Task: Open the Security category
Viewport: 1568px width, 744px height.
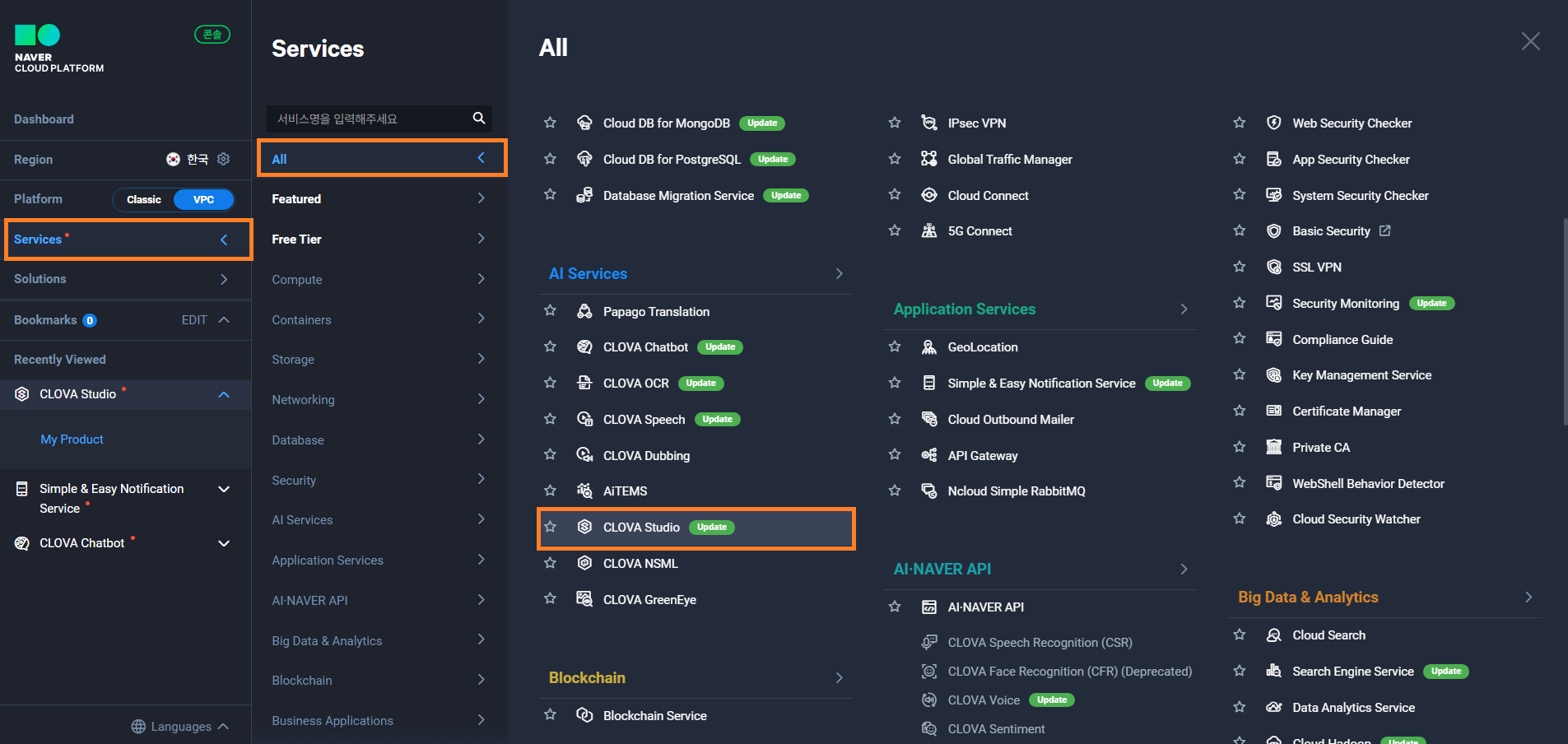Action: pos(379,480)
